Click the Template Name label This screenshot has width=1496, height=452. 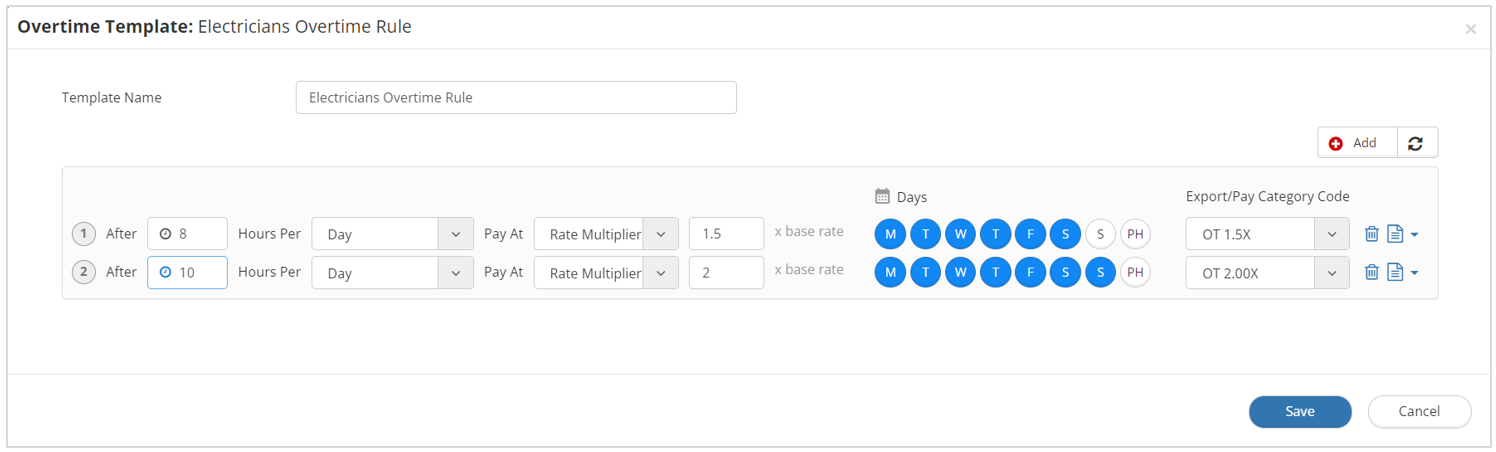click(x=112, y=98)
